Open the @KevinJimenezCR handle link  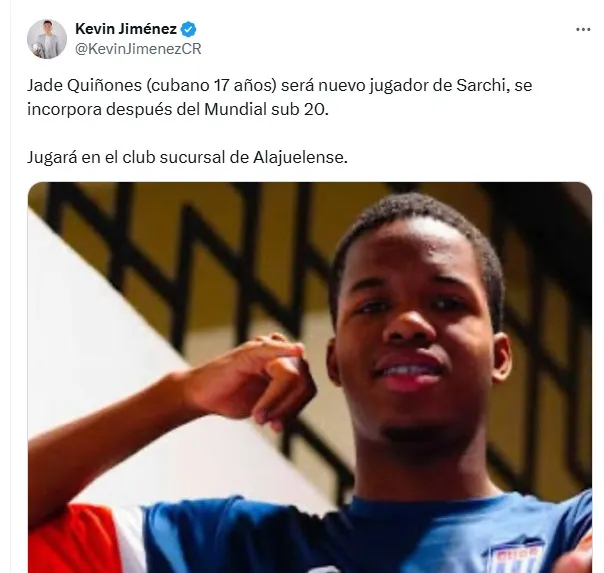(x=138, y=49)
